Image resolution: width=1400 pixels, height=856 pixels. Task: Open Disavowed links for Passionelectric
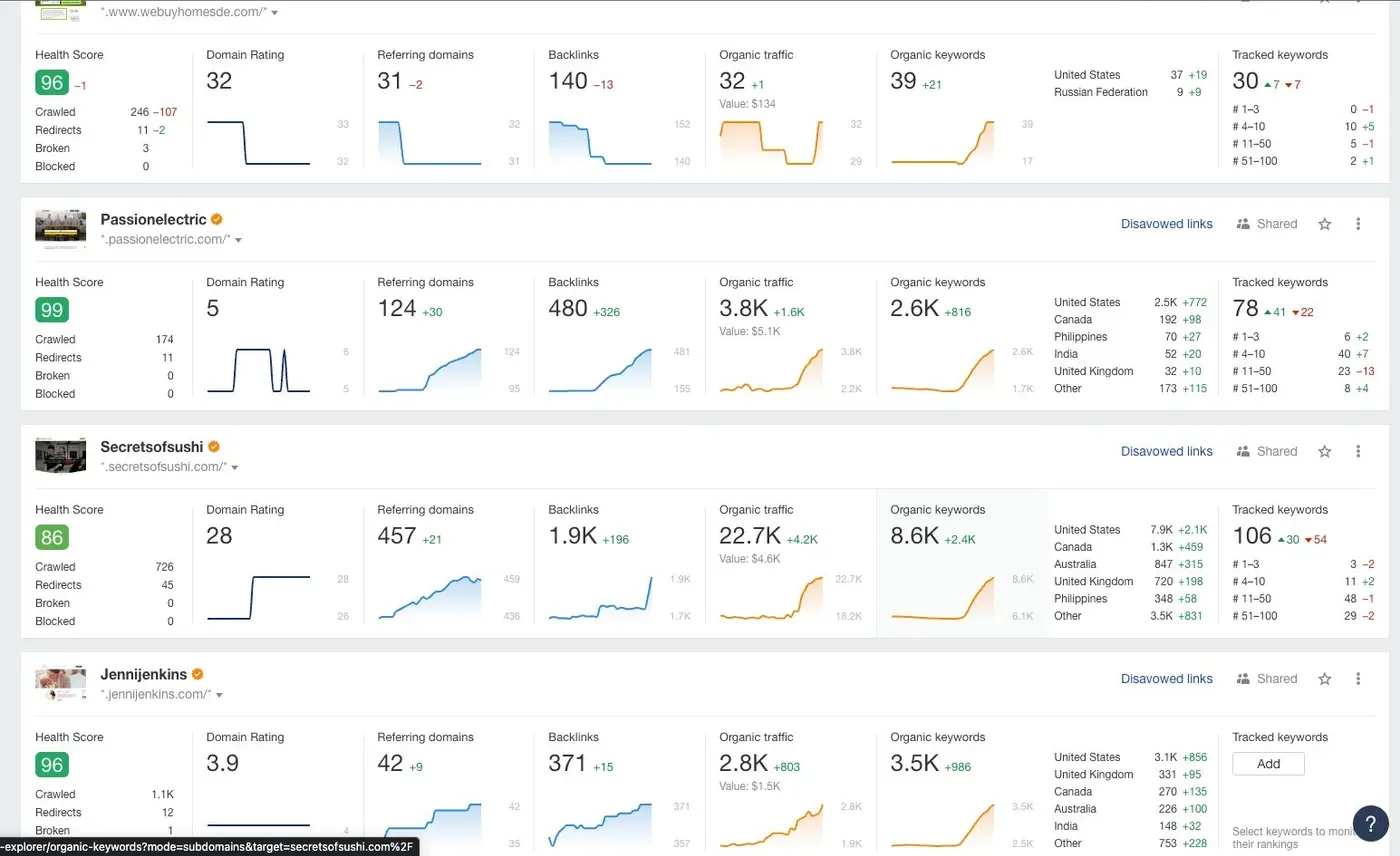[1166, 224]
